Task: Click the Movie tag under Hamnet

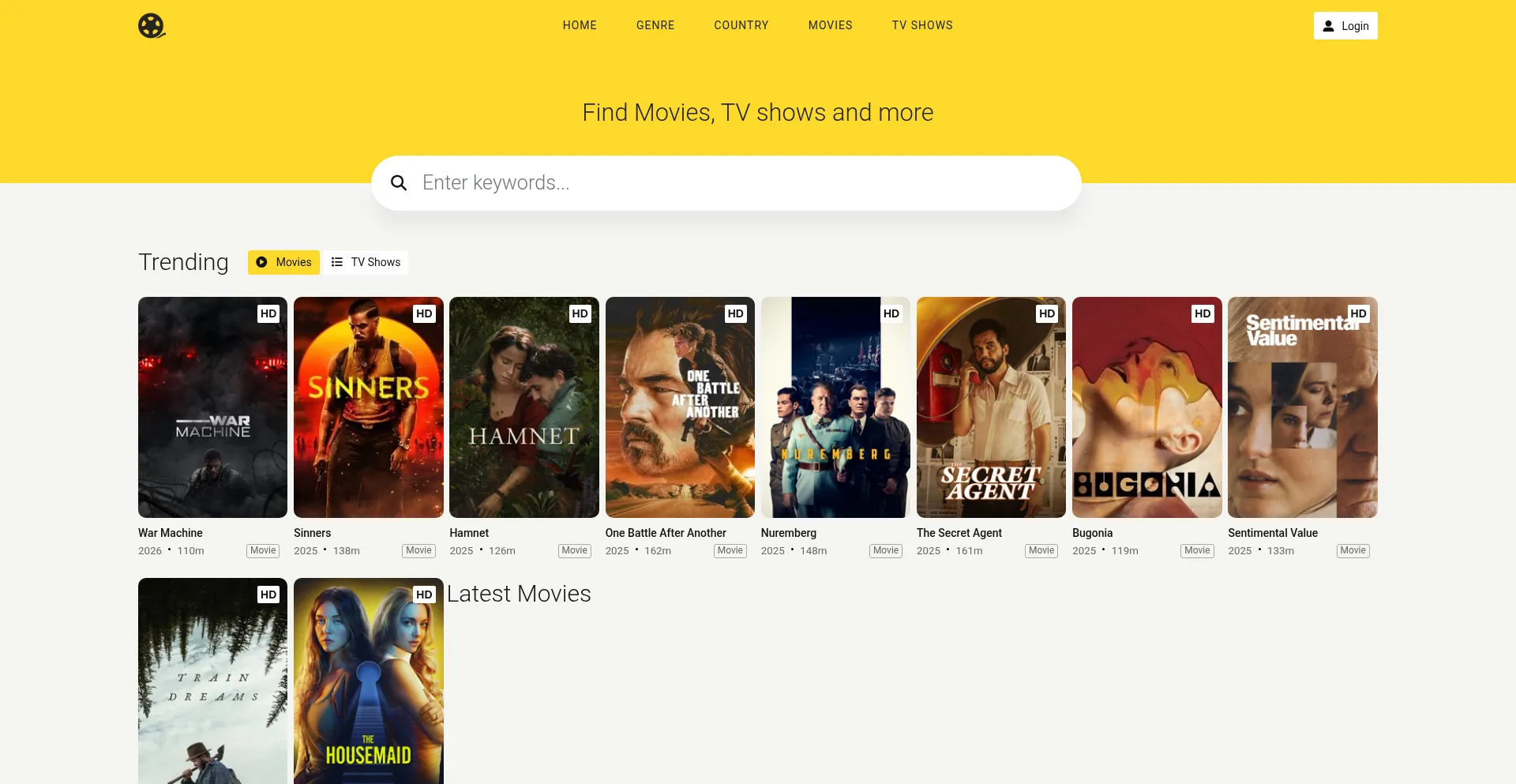Action: click(x=574, y=551)
